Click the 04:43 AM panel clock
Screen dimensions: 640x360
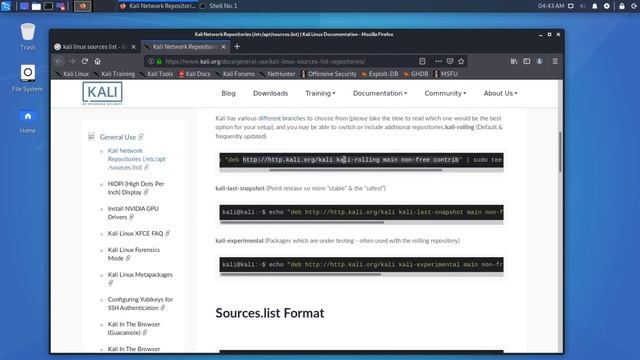pos(551,6)
